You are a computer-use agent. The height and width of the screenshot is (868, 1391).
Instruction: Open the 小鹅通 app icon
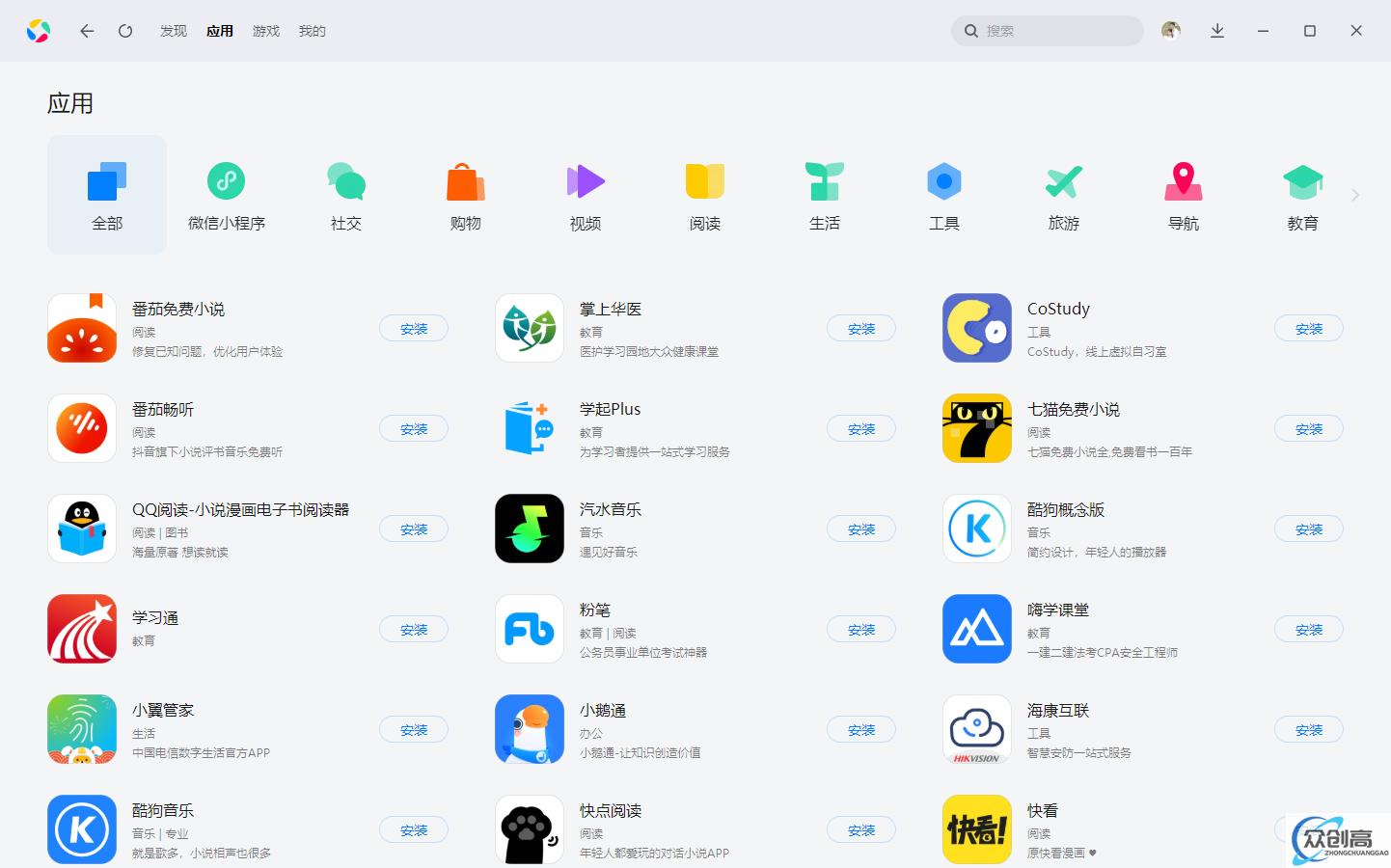pyautogui.click(x=530, y=729)
